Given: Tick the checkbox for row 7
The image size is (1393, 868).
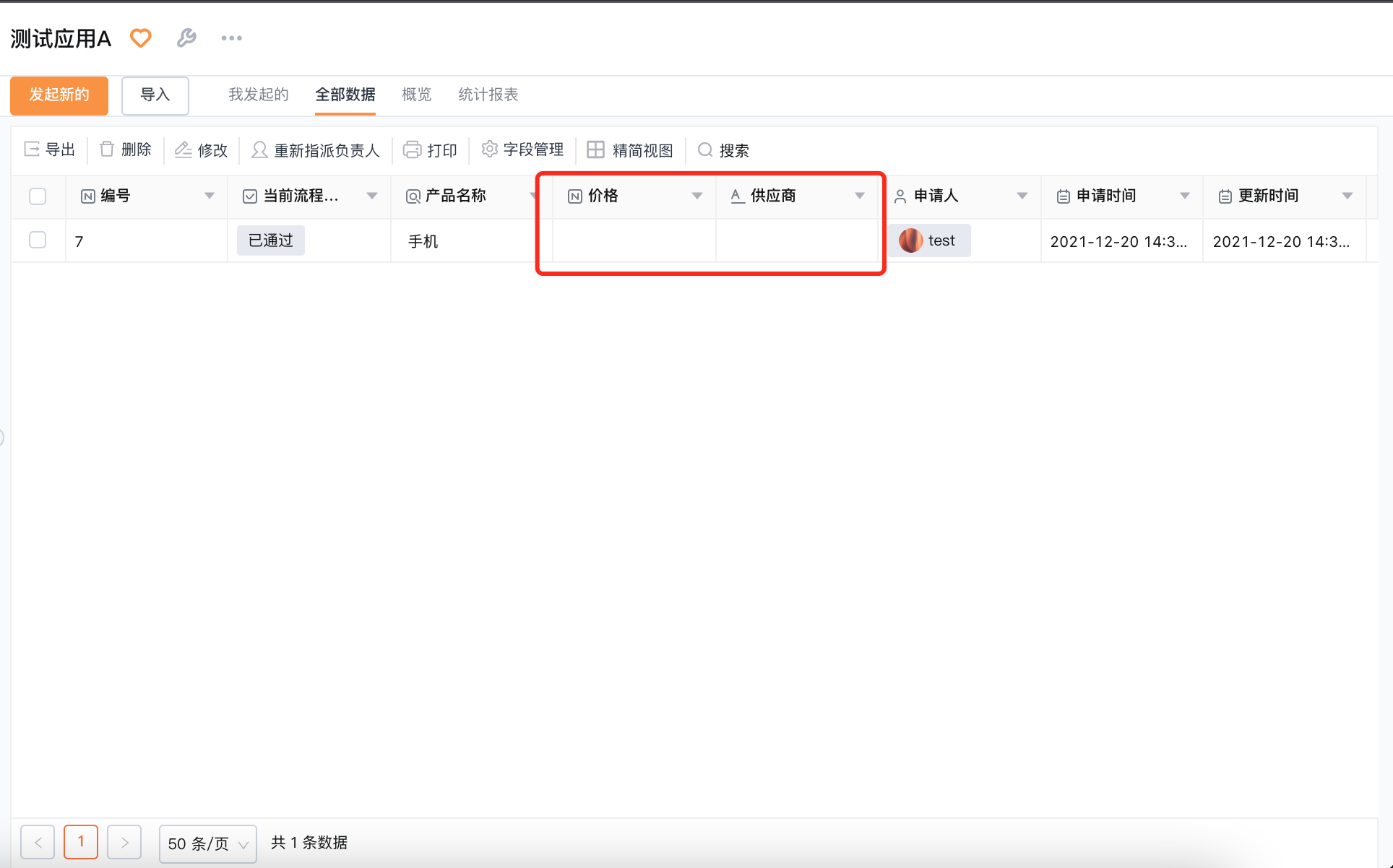Looking at the screenshot, I should pos(38,240).
